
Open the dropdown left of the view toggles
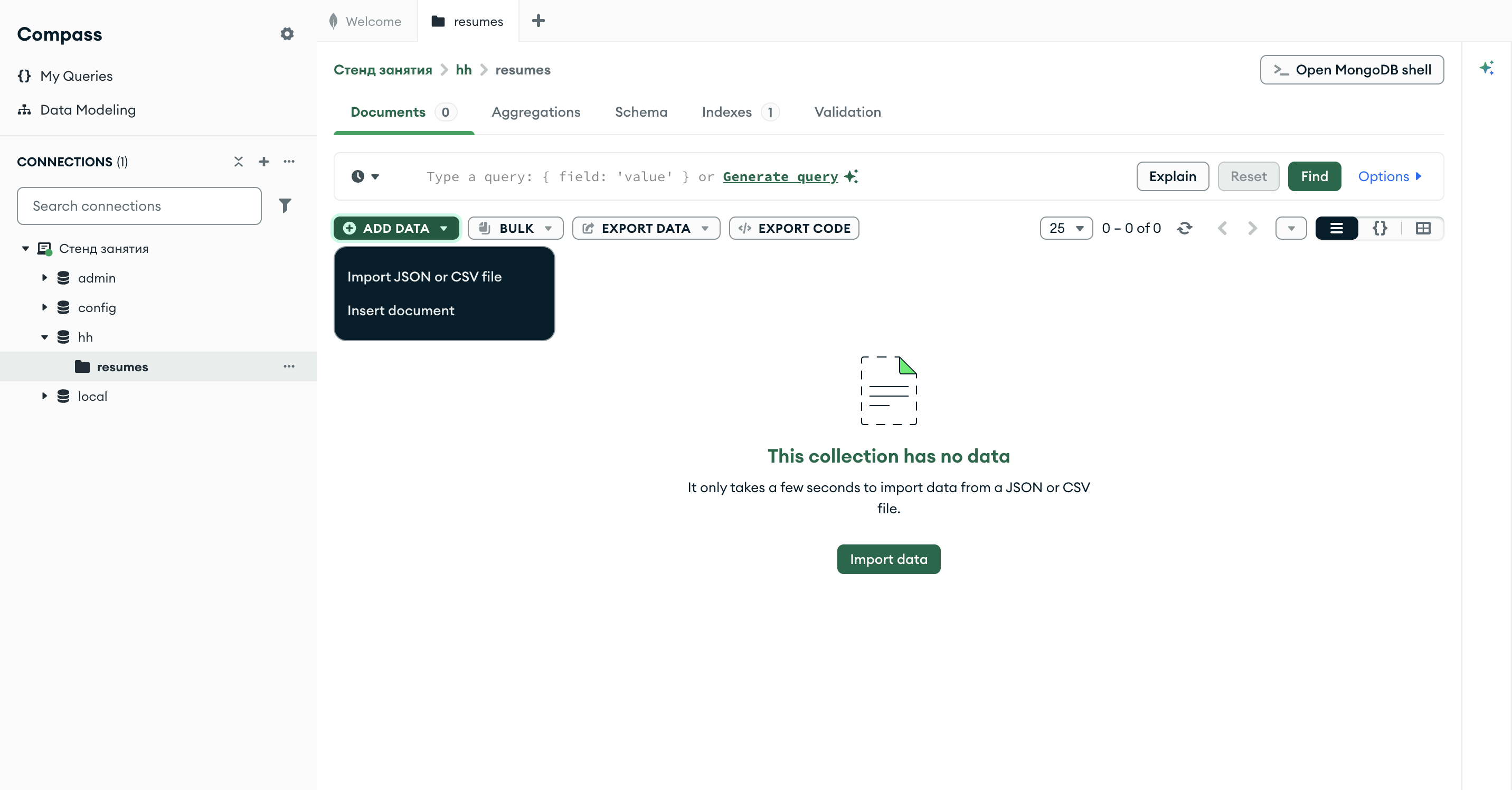point(1291,228)
